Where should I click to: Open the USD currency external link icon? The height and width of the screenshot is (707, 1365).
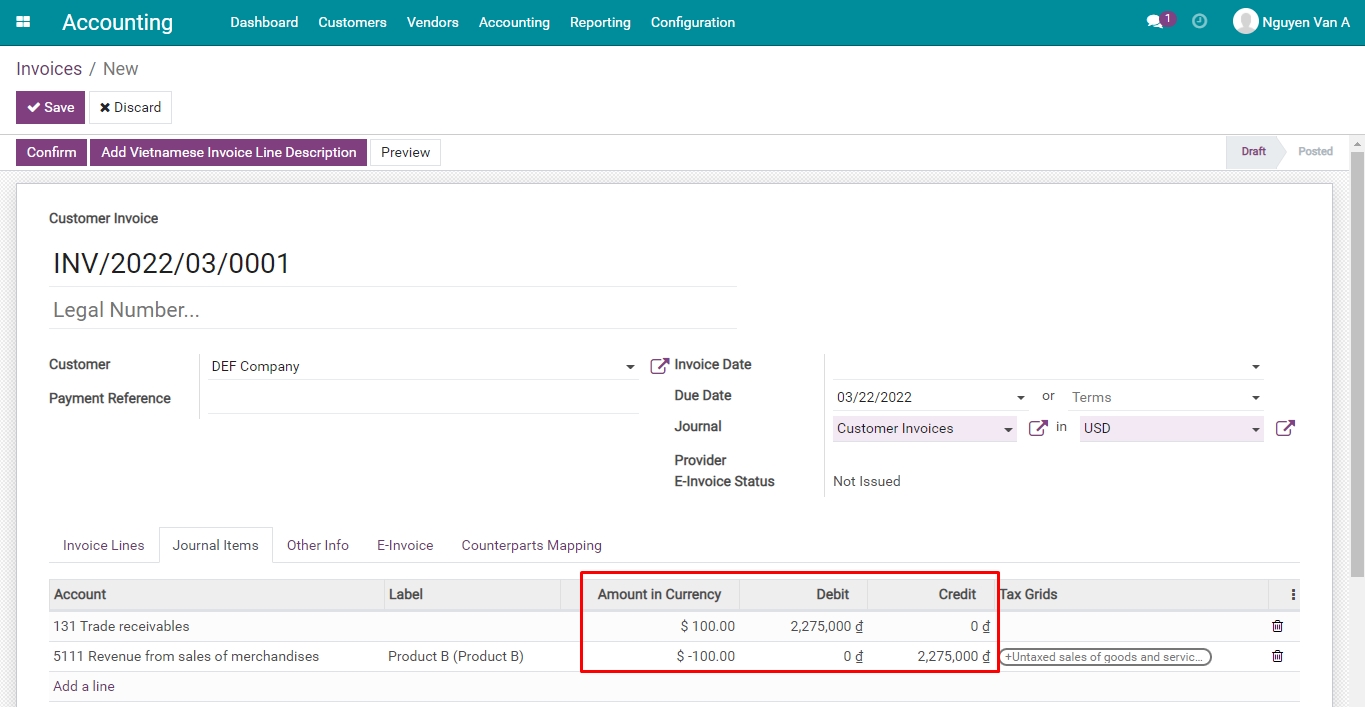pyautogui.click(x=1285, y=427)
